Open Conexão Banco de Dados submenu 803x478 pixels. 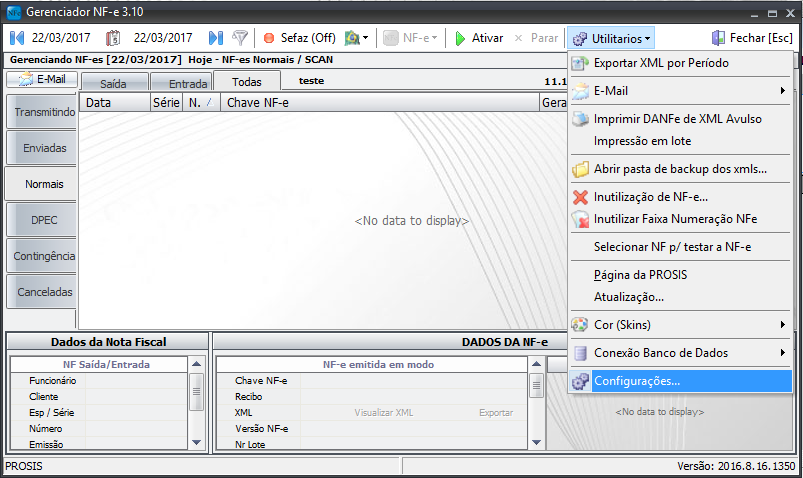coord(681,352)
